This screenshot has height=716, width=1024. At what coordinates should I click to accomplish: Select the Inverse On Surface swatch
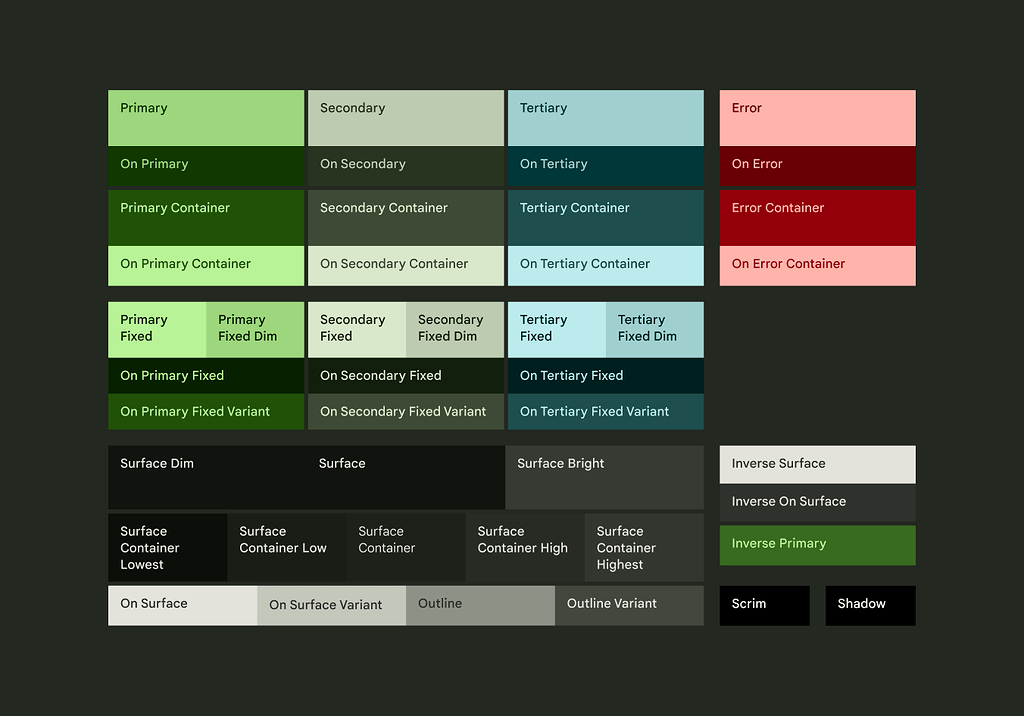(817, 502)
